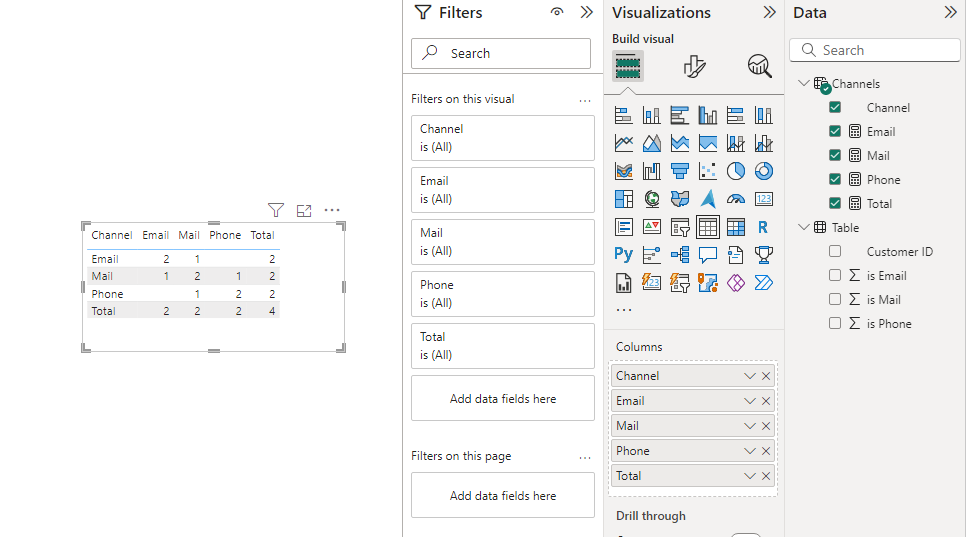The height and width of the screenshot is (537, 970).
Task: Select the Map globe visual
Action: click(x=651, y=199)
